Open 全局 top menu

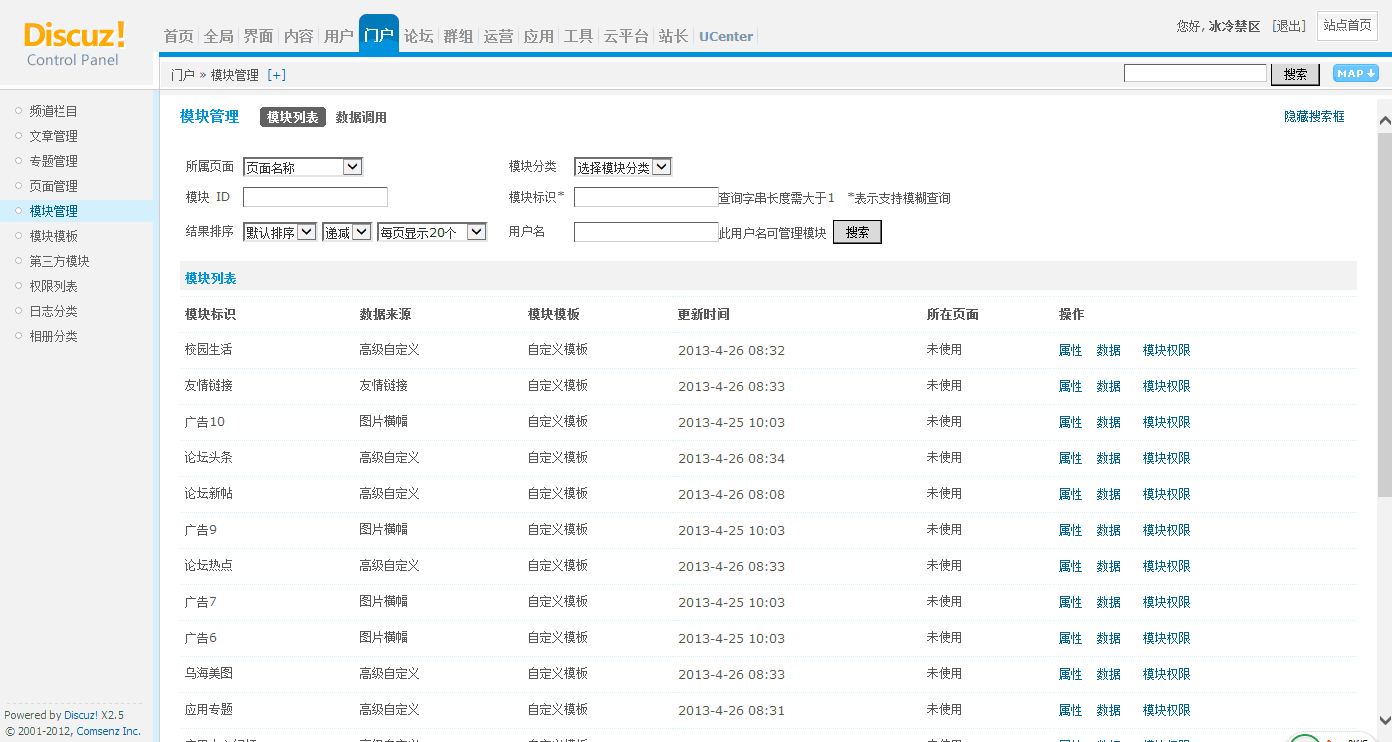tap(218, 36)
